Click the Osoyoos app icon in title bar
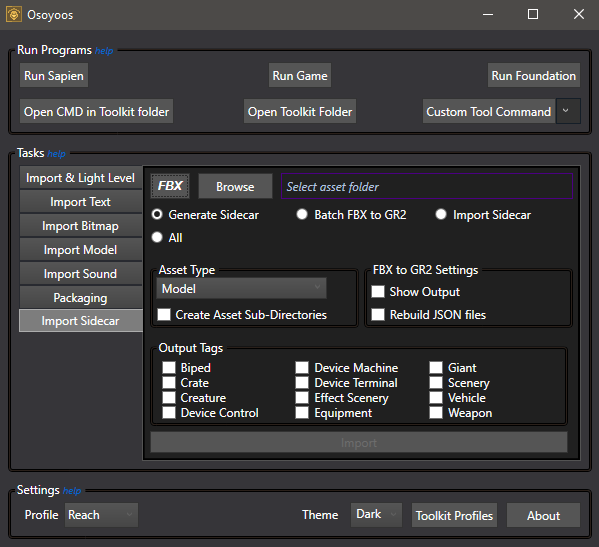The width and height of the screenshot is (599, 547). pos(14,15)
